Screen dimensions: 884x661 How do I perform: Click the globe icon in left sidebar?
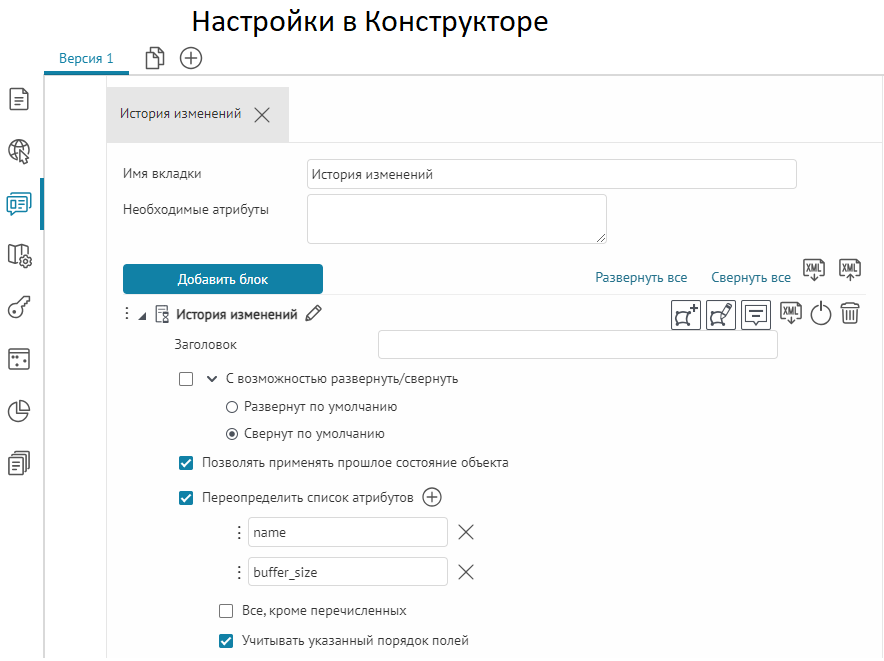tap(20, 151)
